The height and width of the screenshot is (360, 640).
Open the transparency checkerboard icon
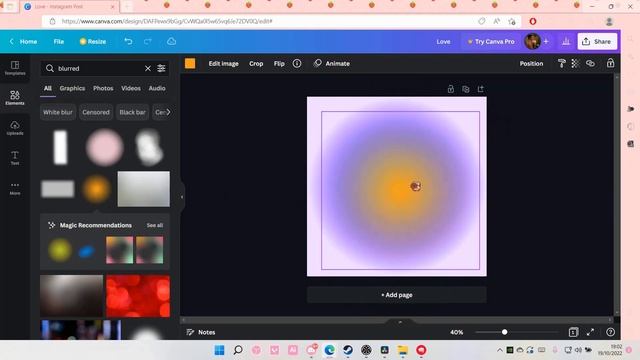click(576, 63)
